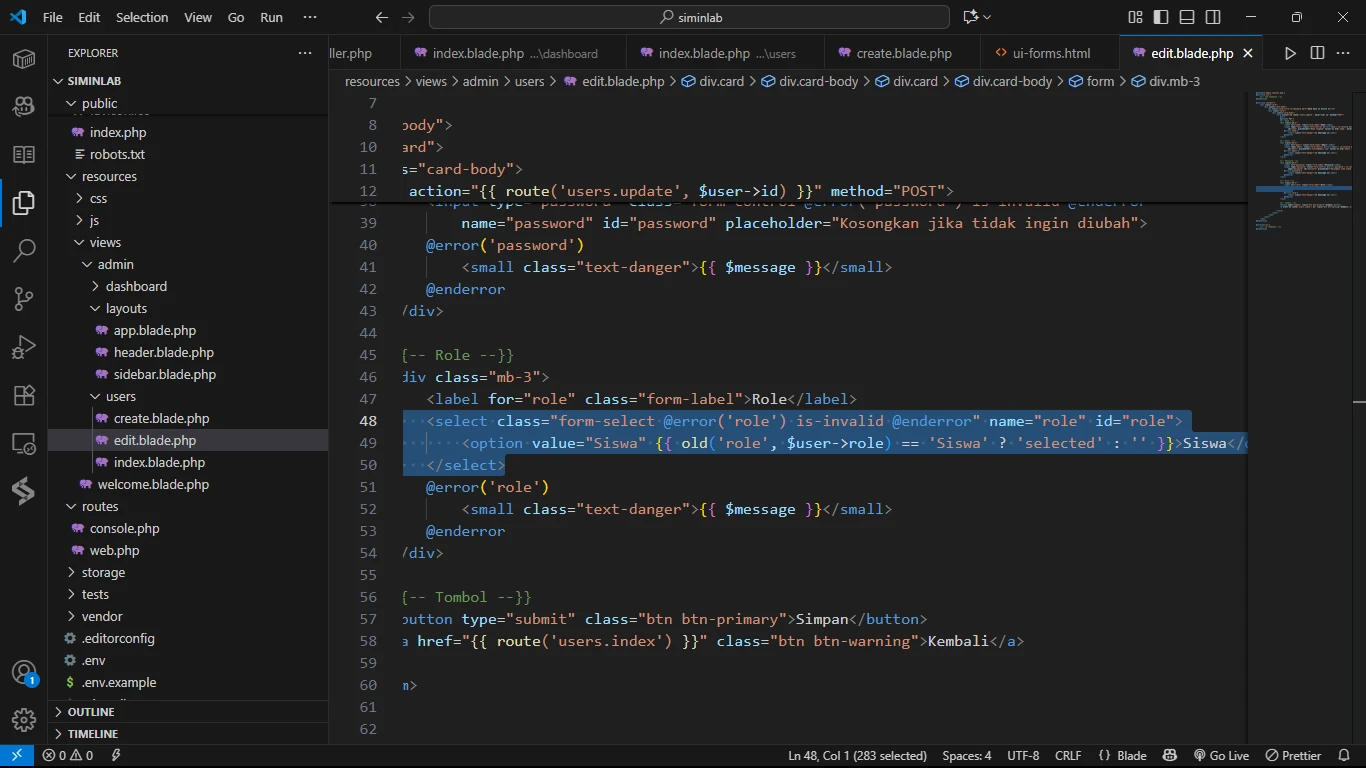The height and width of the screenshot is (768, 1366).
Task: Open the Remote Explorer icon
Action: (24, 443)
